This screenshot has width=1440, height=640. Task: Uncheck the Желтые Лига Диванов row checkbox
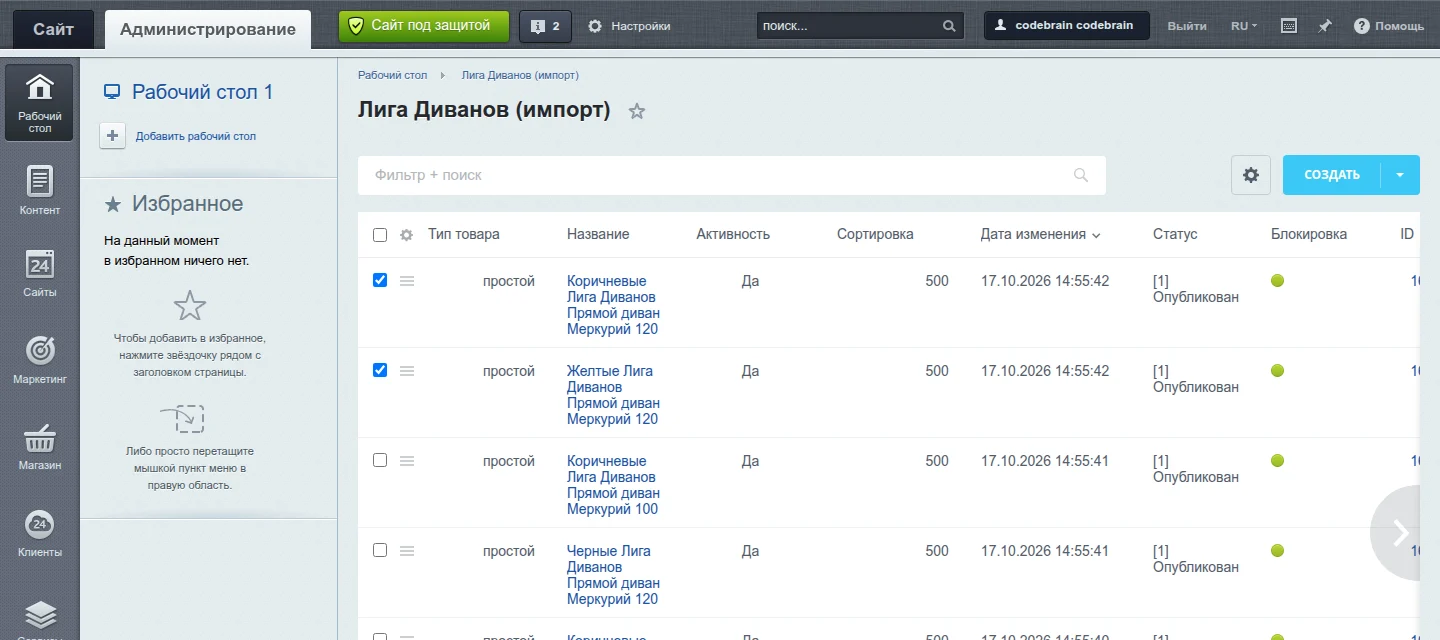pos(380,370)
